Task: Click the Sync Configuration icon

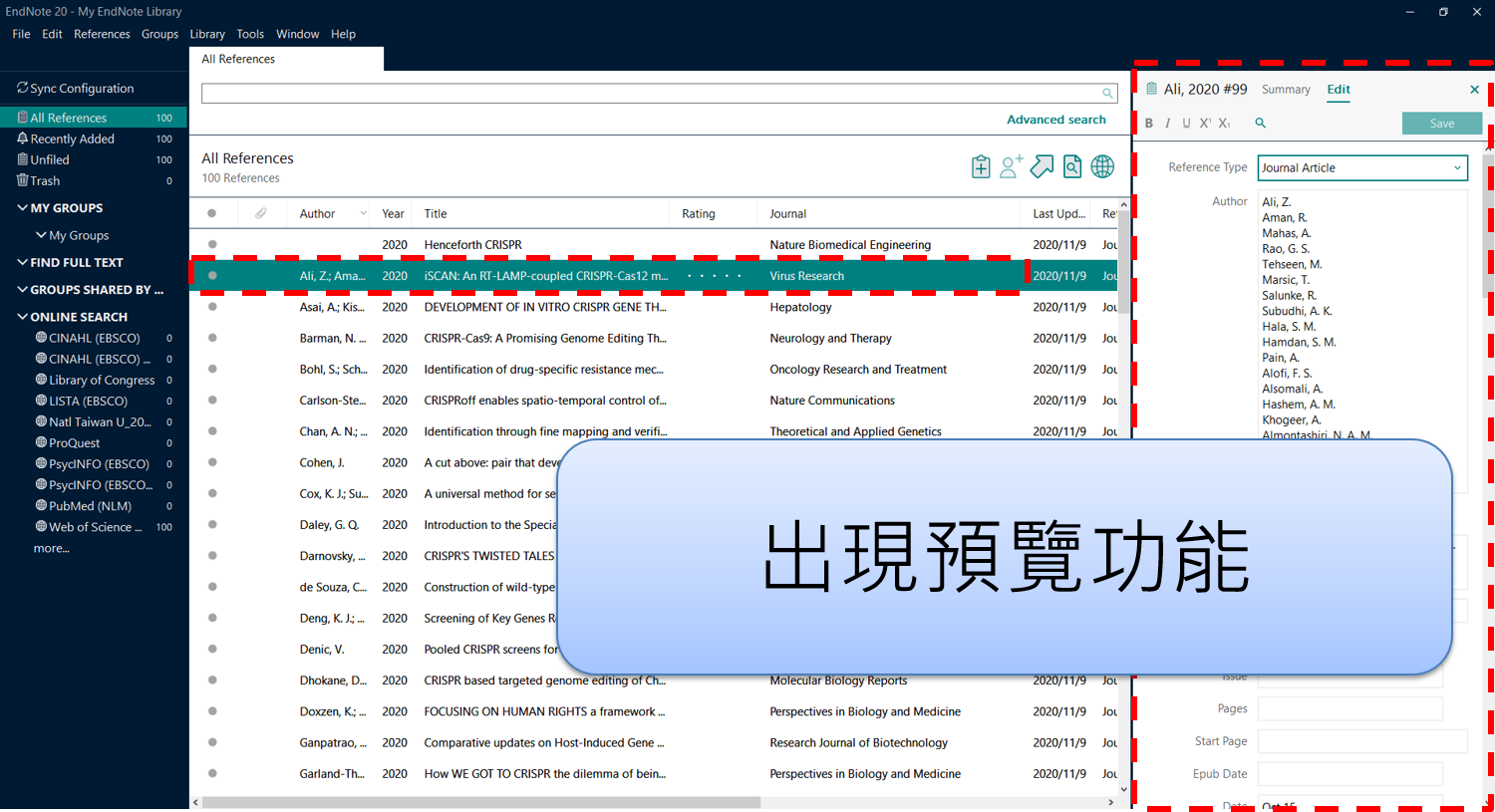Action: (x=22, y=88)
